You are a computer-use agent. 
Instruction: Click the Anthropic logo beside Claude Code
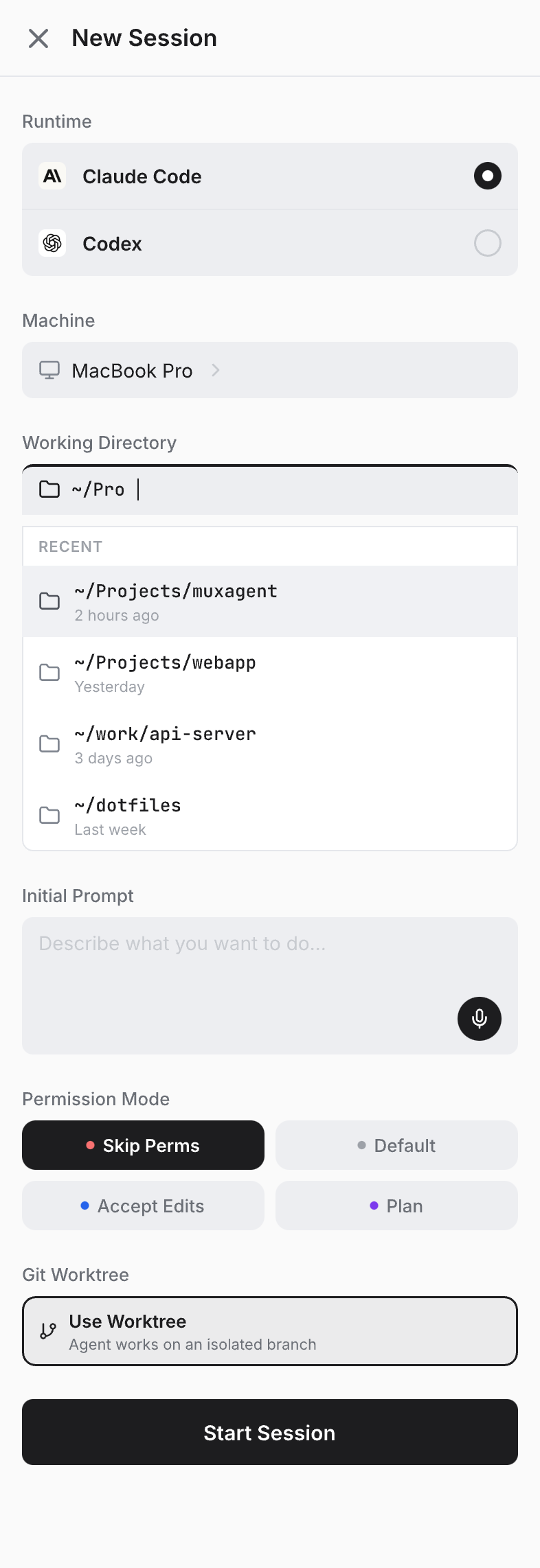(52, 176)
